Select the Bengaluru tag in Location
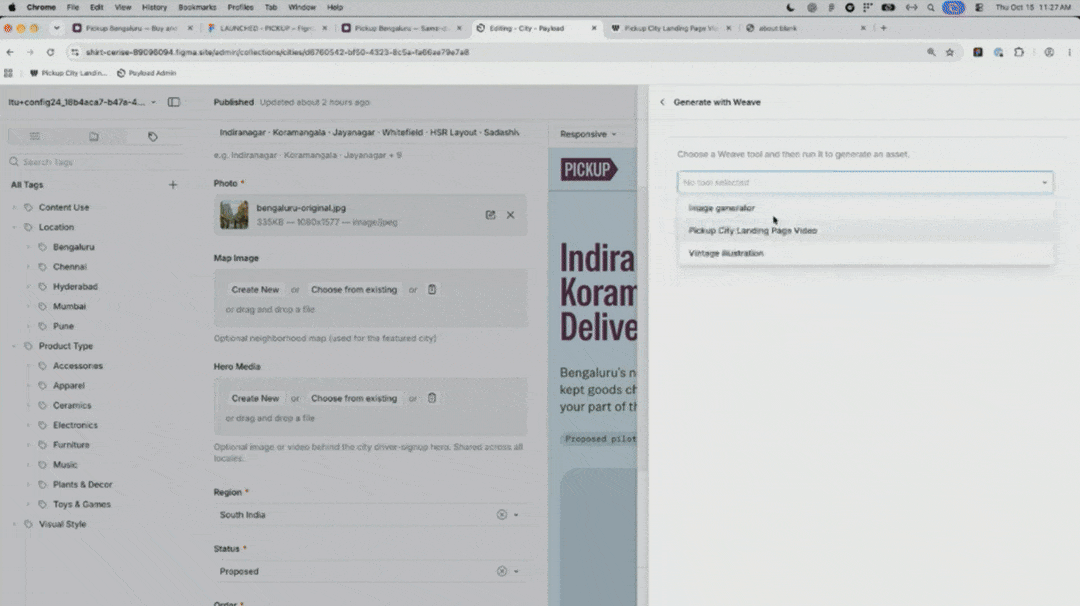The width and height of the screenshot is (1080, 606). point(74,247)
